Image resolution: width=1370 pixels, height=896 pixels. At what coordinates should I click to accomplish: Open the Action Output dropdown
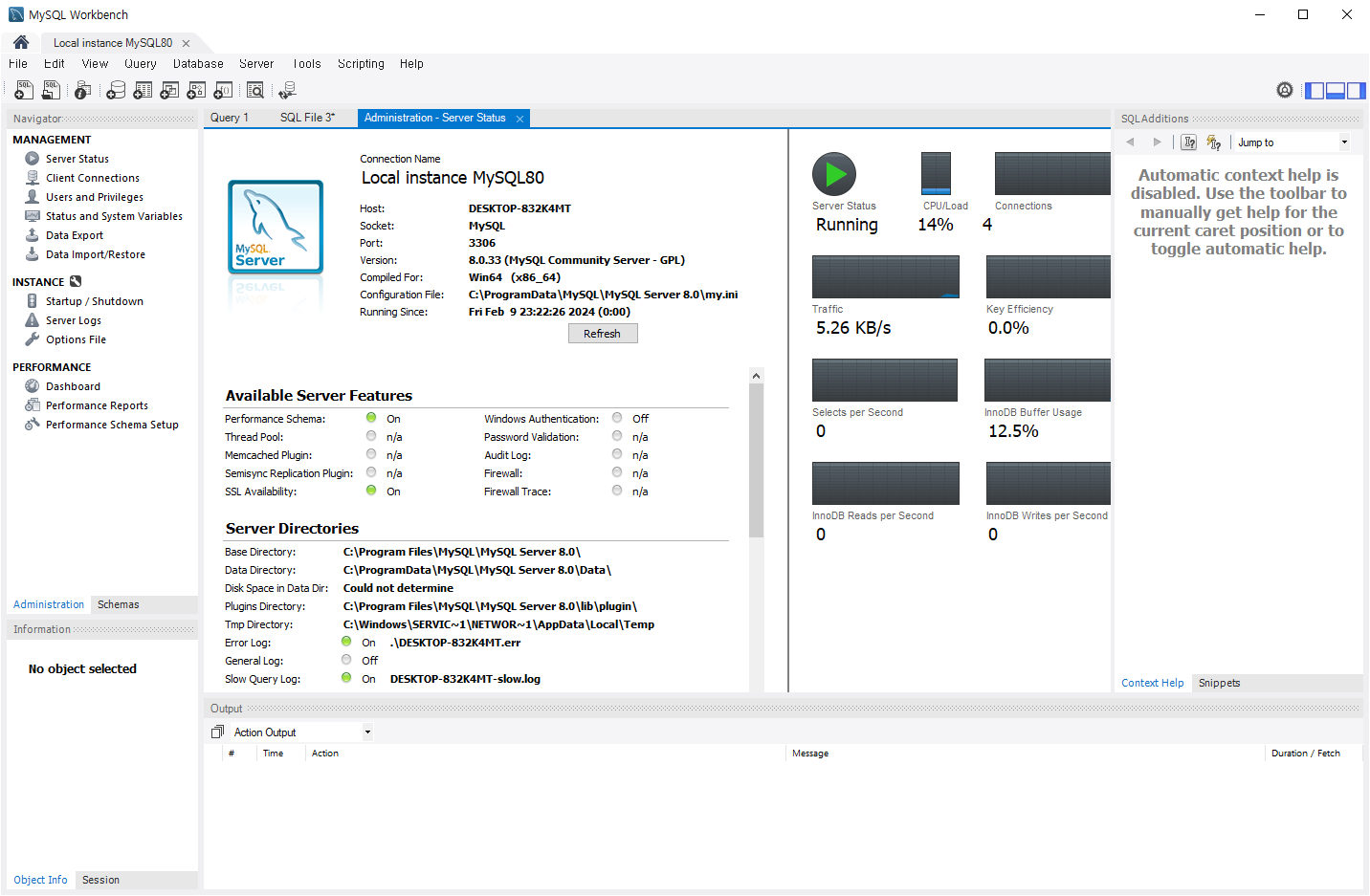(302, 732)
